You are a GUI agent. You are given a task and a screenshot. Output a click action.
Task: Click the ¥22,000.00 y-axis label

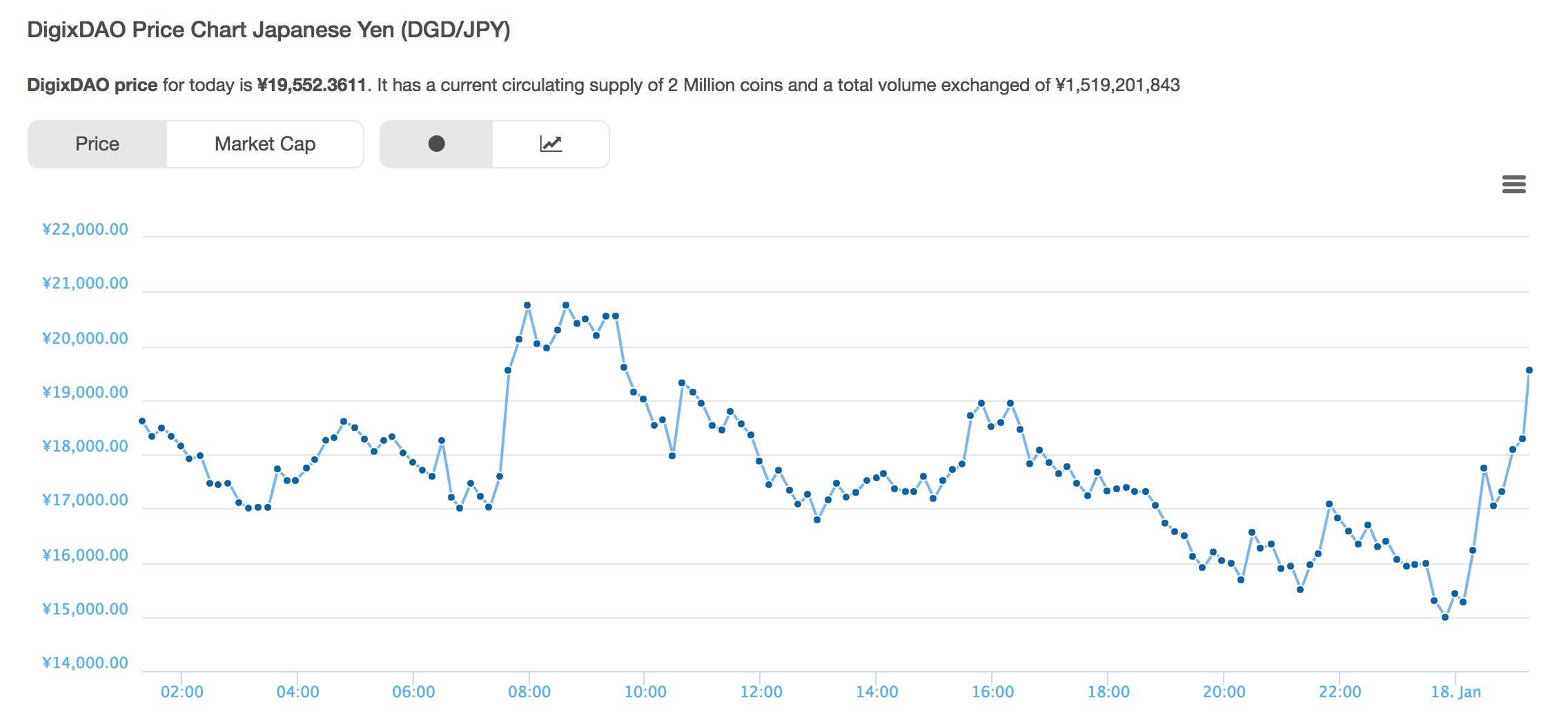point(85,229)
